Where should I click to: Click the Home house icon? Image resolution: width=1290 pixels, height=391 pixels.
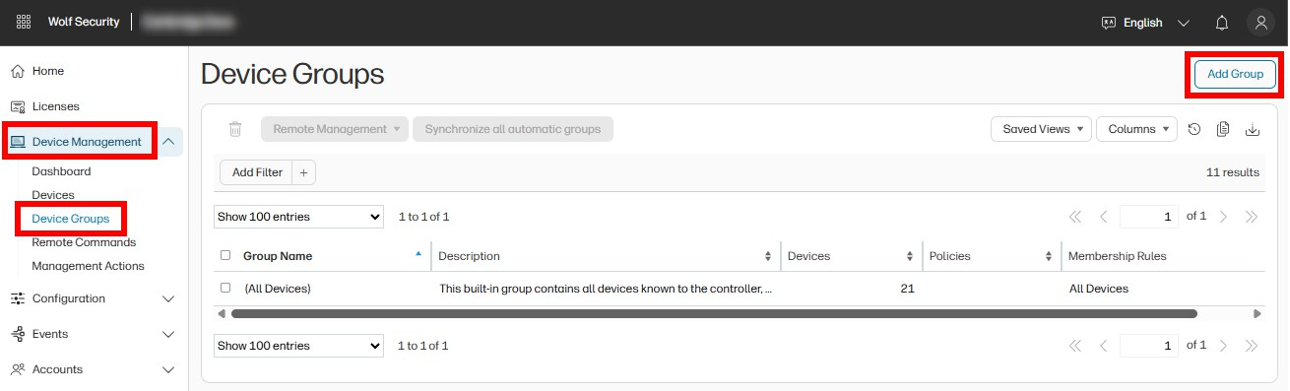(17, 71)
